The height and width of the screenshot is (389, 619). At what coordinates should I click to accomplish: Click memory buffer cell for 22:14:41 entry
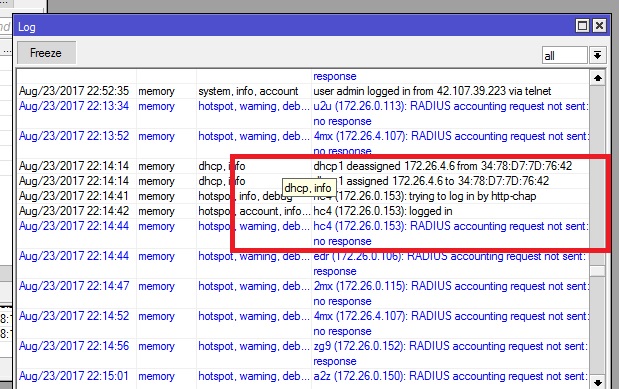(156, 196)
